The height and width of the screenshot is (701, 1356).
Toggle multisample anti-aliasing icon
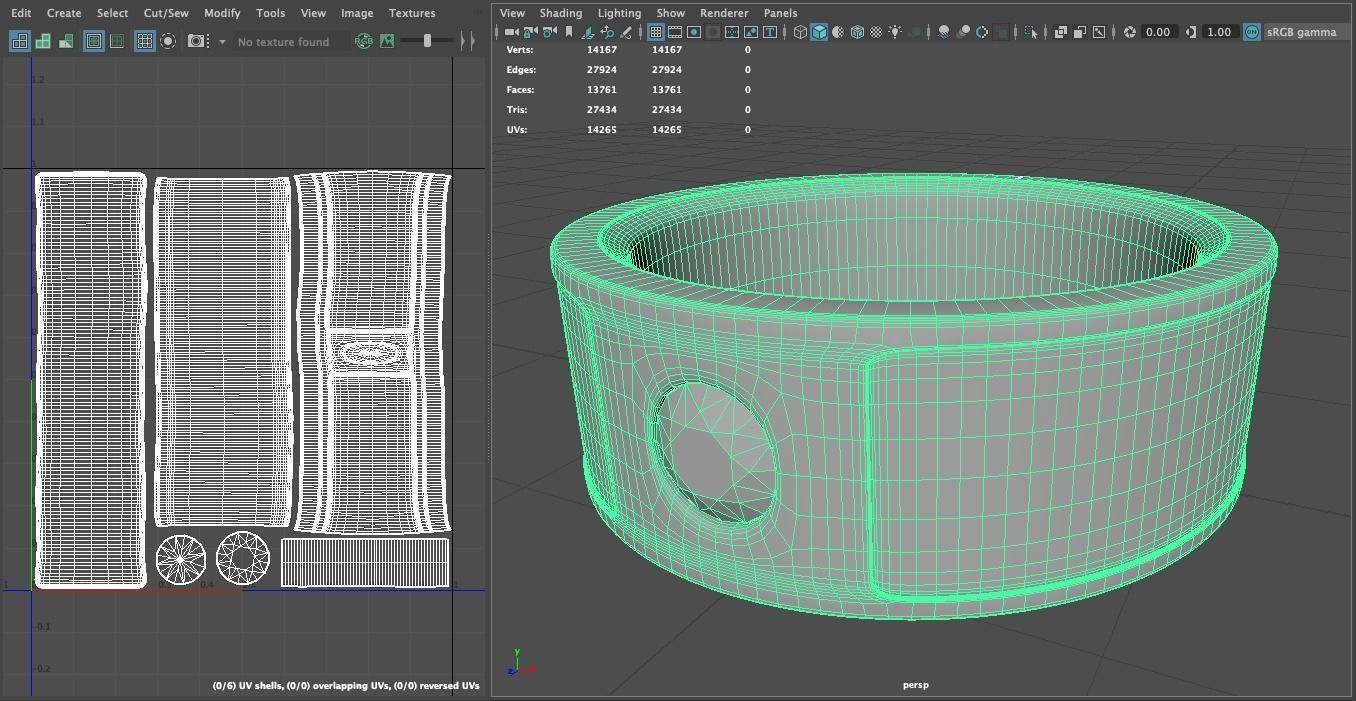click(x=982, y=32)
